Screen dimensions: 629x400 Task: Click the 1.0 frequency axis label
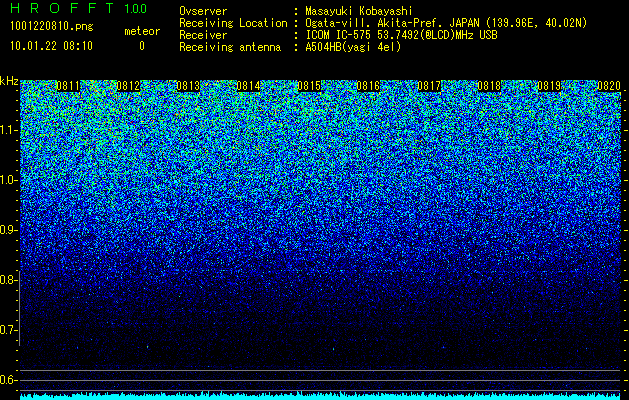[9, 181]
